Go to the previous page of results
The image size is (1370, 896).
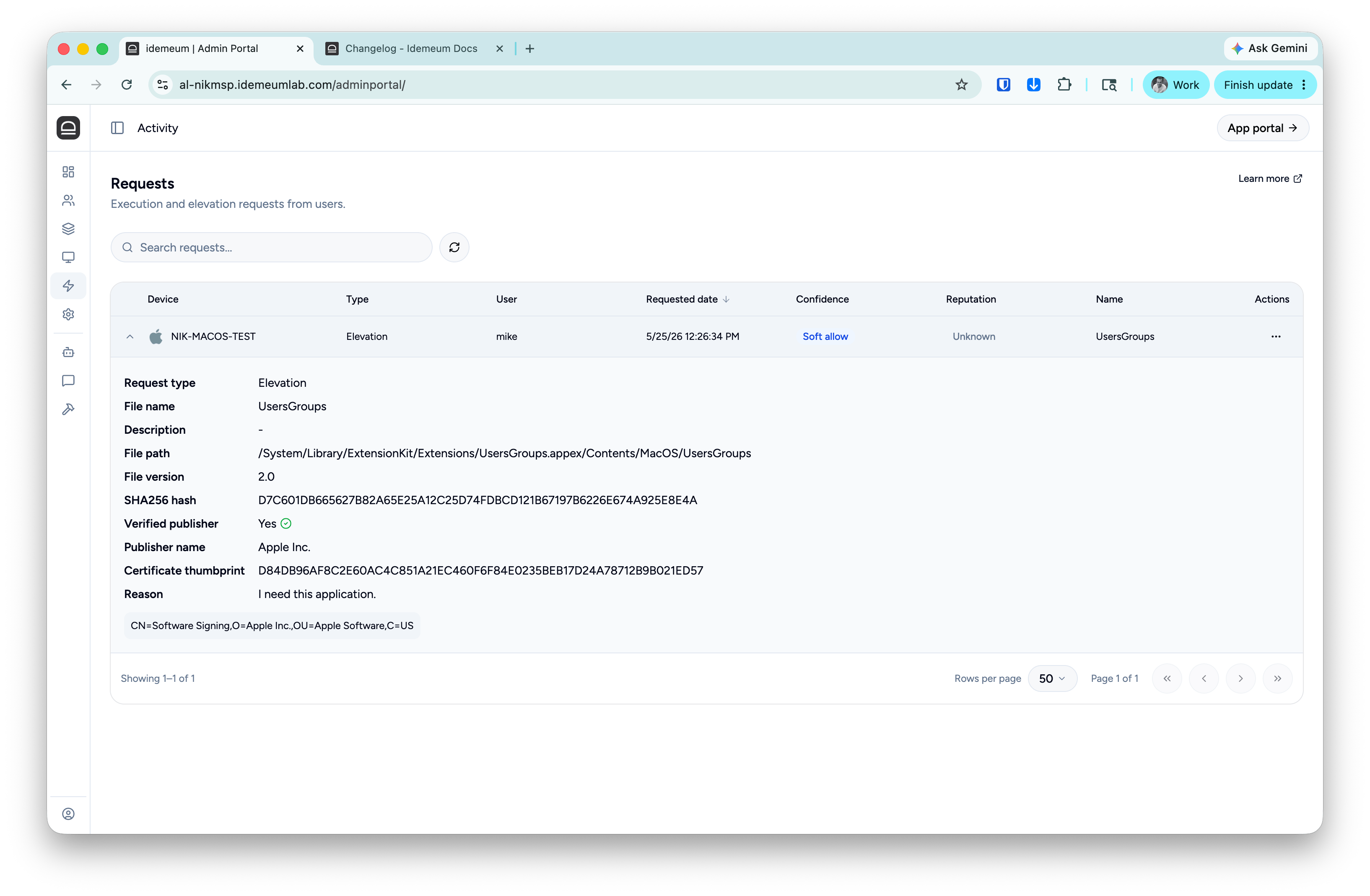click(x=1204, y=678)
